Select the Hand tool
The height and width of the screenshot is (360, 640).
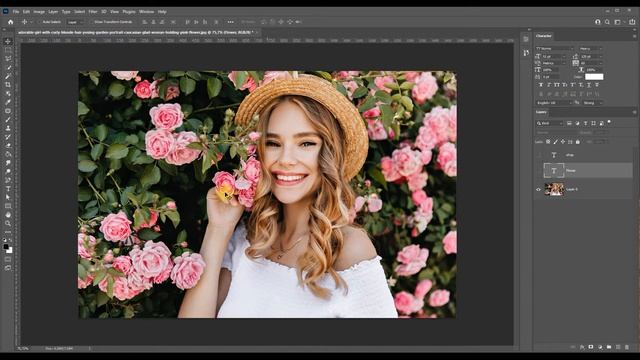coord(8,215)
